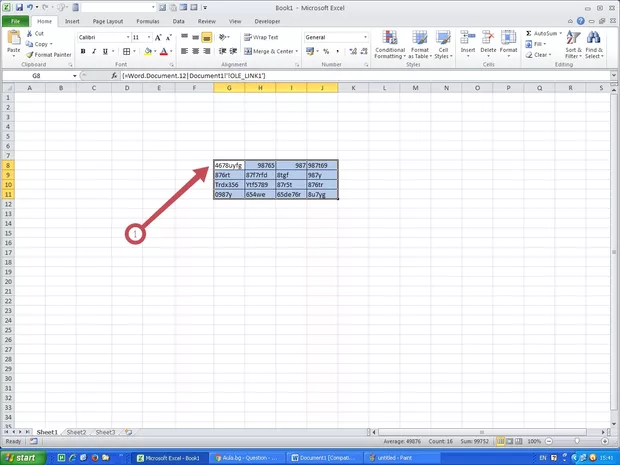Click the Paste icon in Clipboard group
The height and width of the screenshot is (465, 620).
click(14, 39)
